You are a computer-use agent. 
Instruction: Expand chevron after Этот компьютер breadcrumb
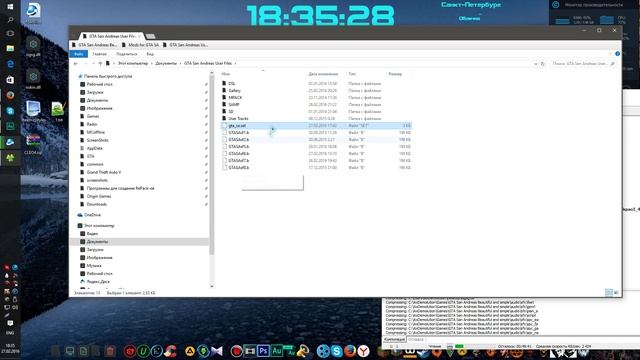[x=151, y=64]
